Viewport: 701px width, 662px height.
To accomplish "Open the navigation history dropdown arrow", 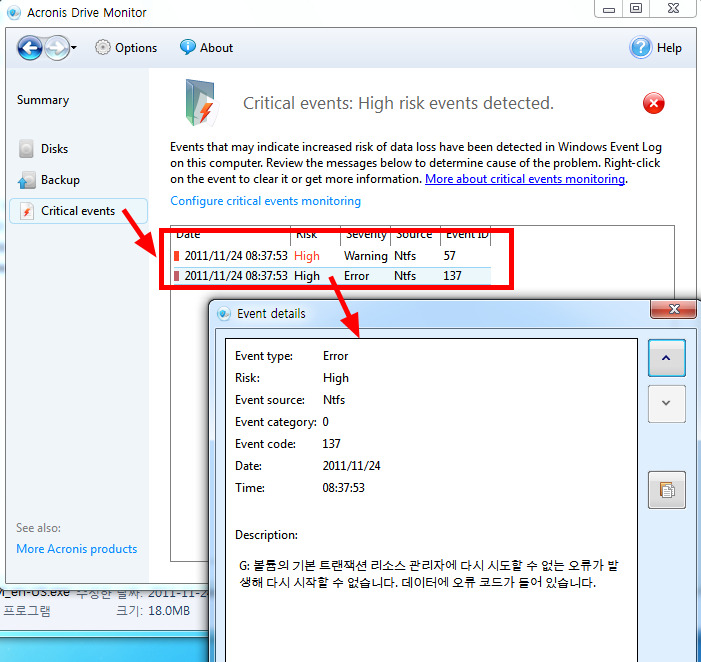I will click(x=74, y=48).
